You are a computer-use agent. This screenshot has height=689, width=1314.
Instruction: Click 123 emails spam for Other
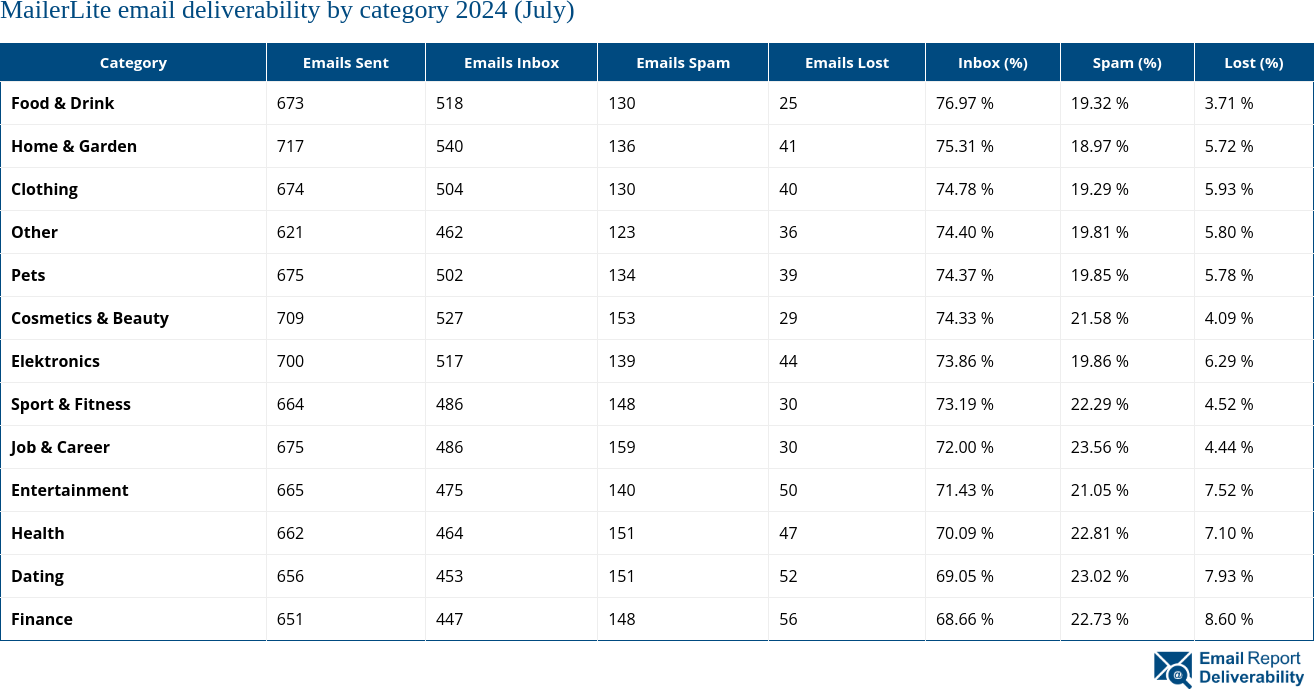click(621, 232)
